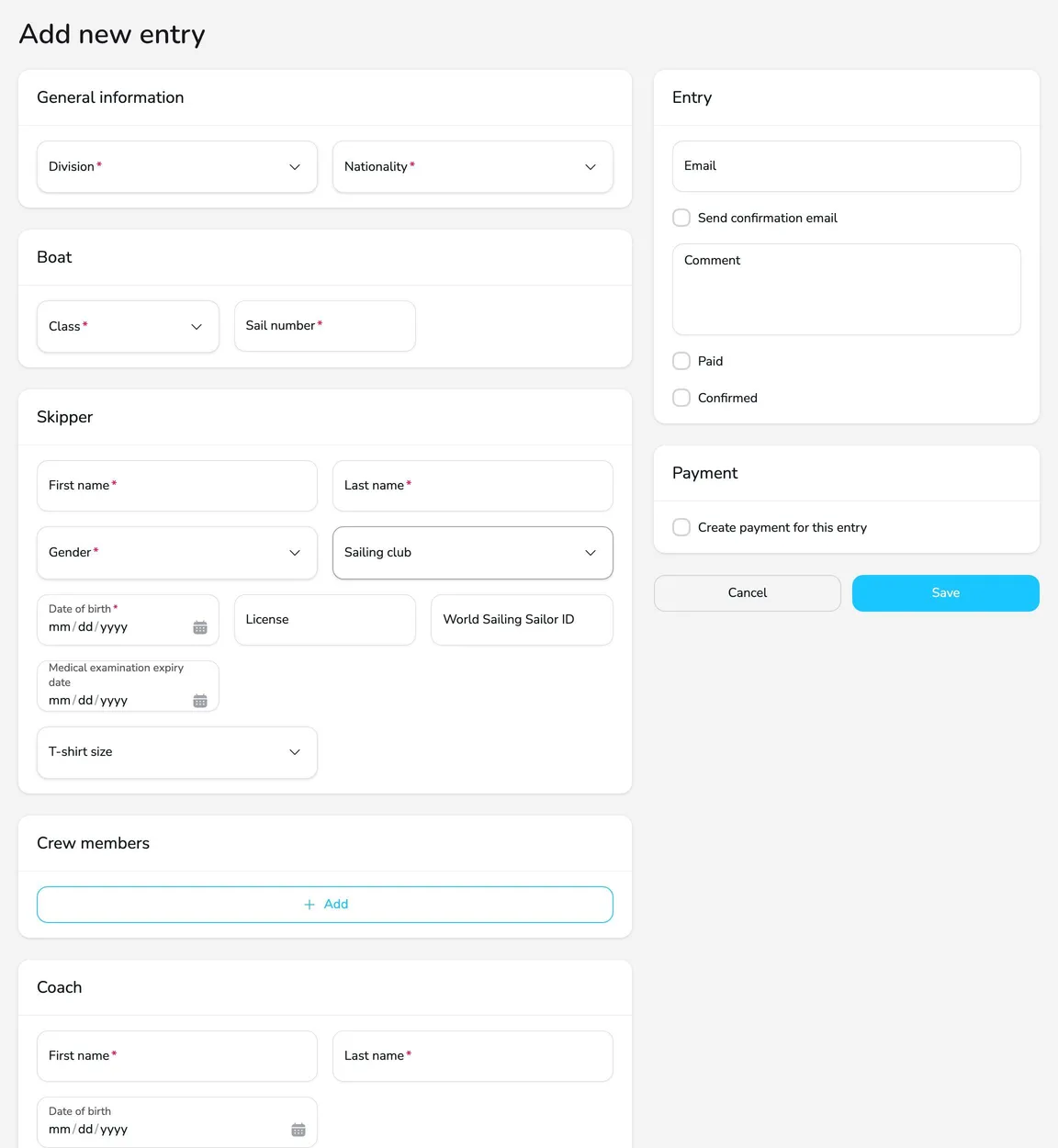The image size is (1058, 1148).
Task: Click the Skipper Last name field
Action: 473,486
